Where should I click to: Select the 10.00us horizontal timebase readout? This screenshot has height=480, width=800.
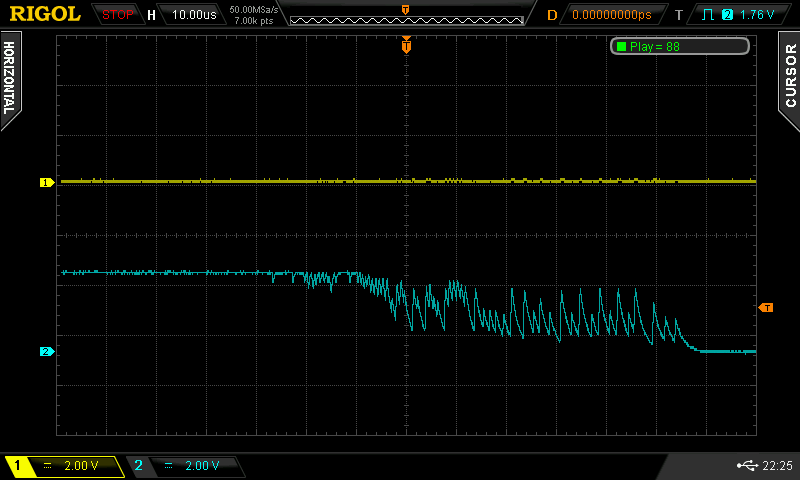pos(194,15)
